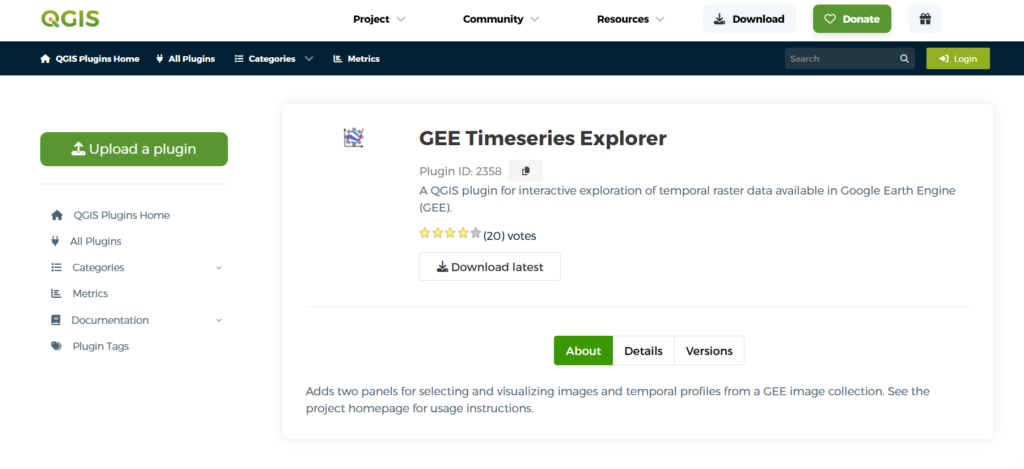Click the QGIS logo
This screenshot has width=1024, height=469.
[70, 18]
